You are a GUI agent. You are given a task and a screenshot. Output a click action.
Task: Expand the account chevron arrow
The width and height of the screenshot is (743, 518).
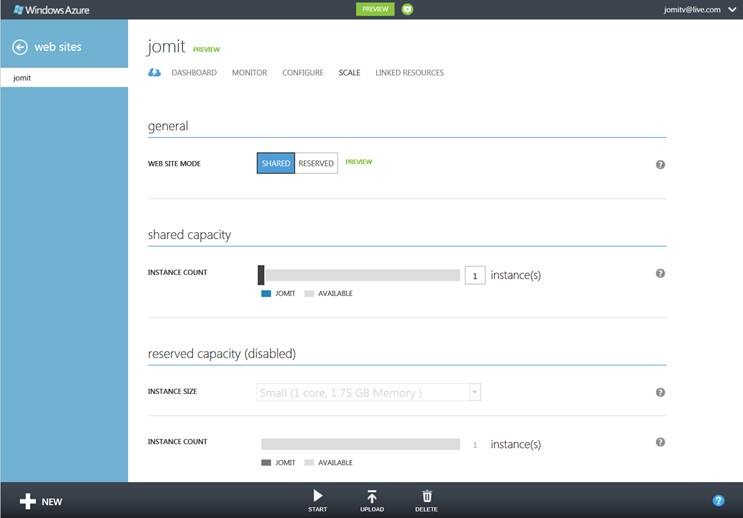coord(732,9)
